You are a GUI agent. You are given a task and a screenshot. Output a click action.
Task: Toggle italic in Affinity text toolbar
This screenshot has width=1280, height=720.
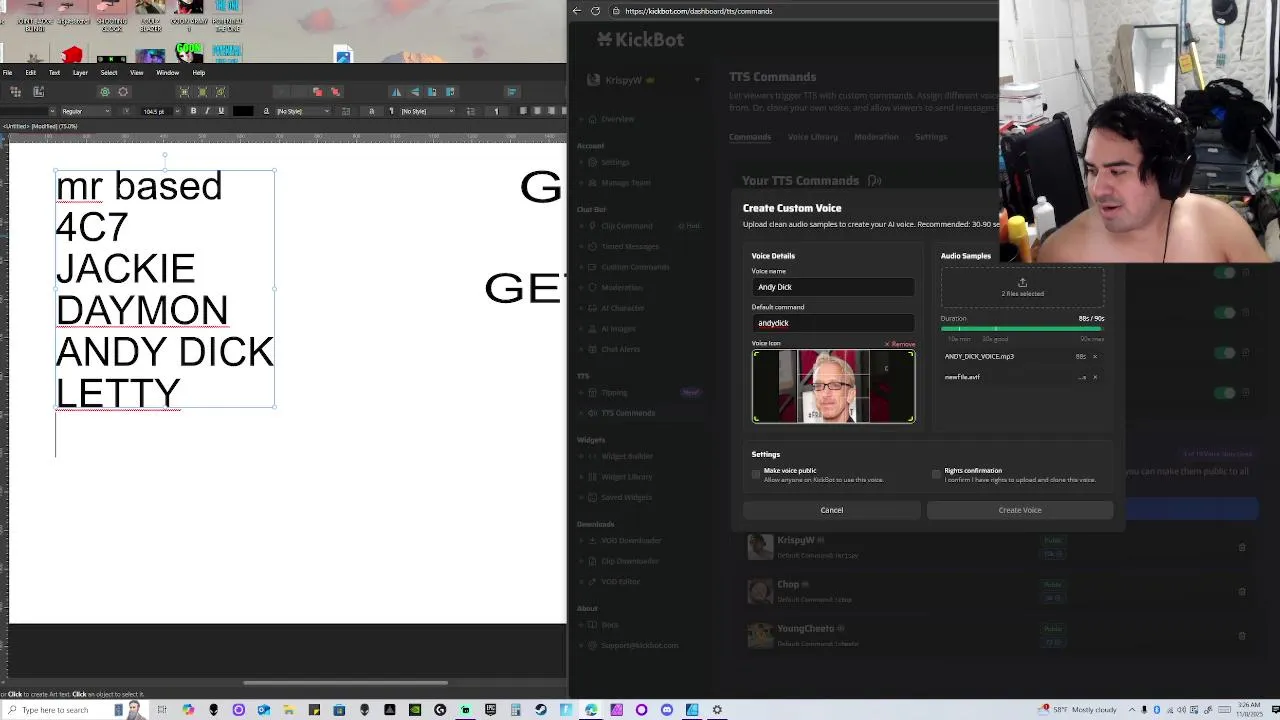pyautogui.click(x=207, y=111)
